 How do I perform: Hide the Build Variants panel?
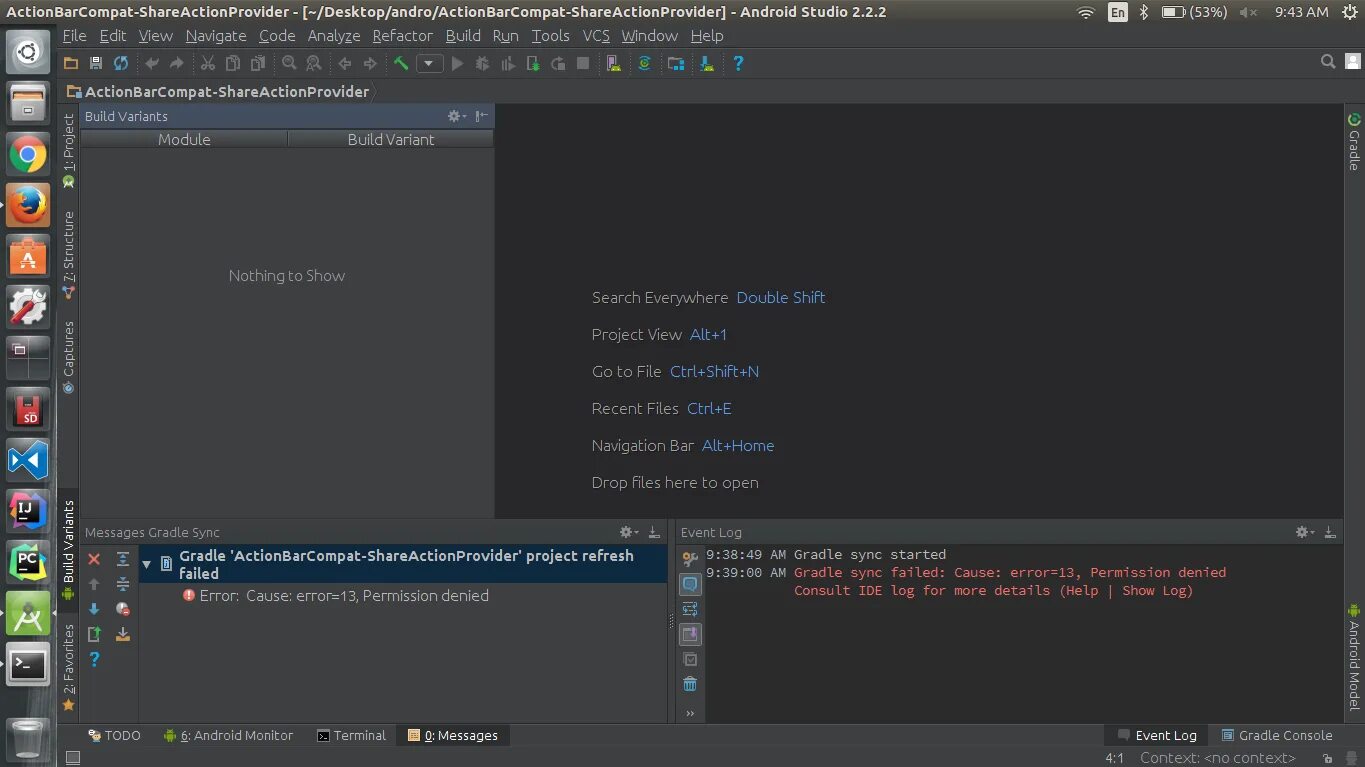[482, 116]
